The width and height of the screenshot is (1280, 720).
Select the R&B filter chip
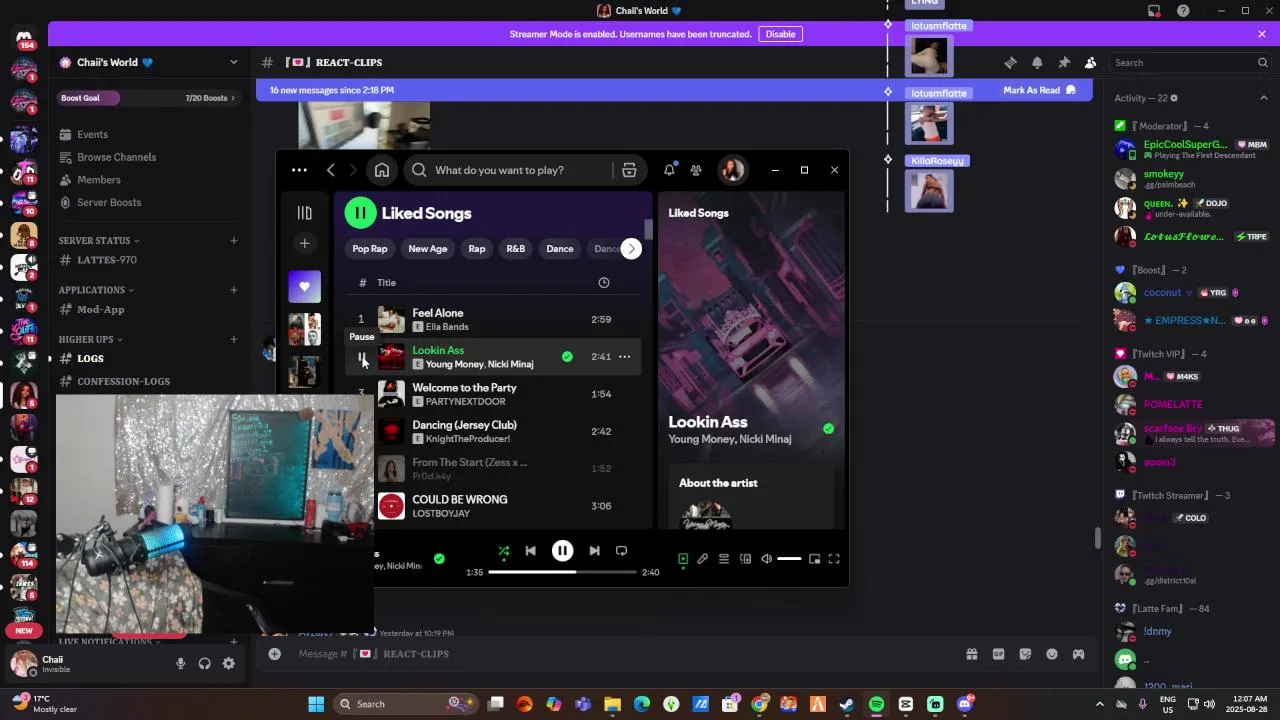[x=516, y=249]
